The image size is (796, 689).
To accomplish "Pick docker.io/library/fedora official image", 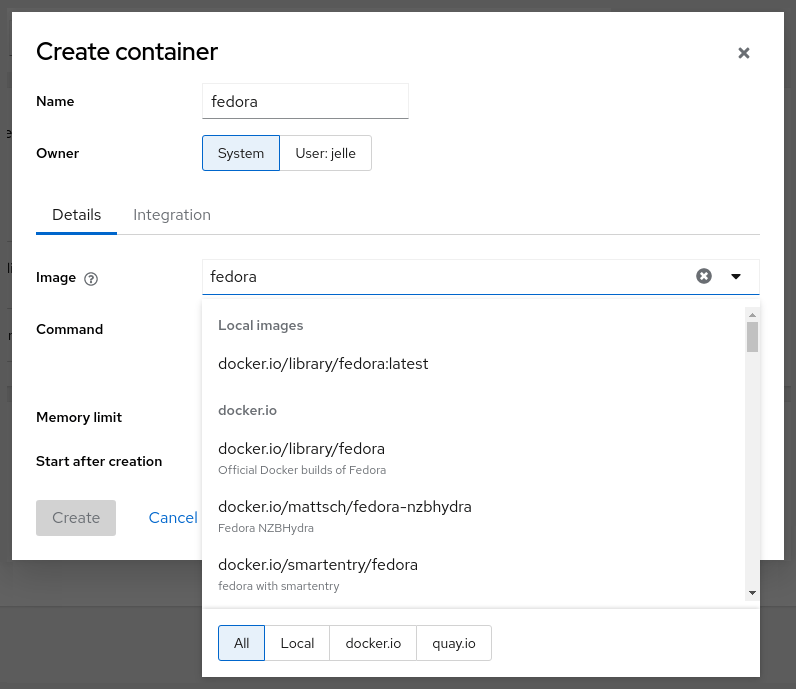I will (301, 457).
